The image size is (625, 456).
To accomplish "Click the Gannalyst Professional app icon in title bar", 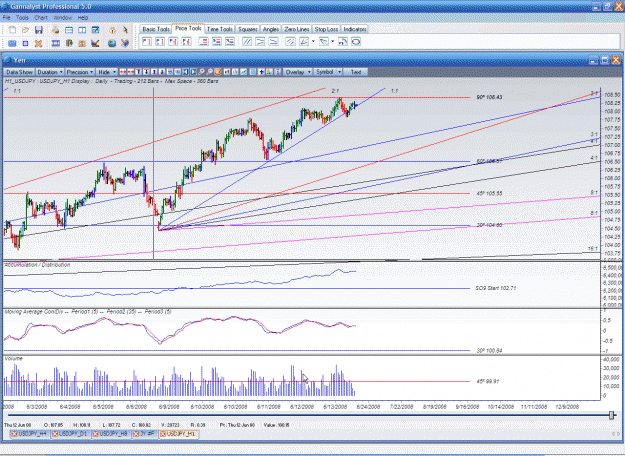I will (x=5, y=6).
